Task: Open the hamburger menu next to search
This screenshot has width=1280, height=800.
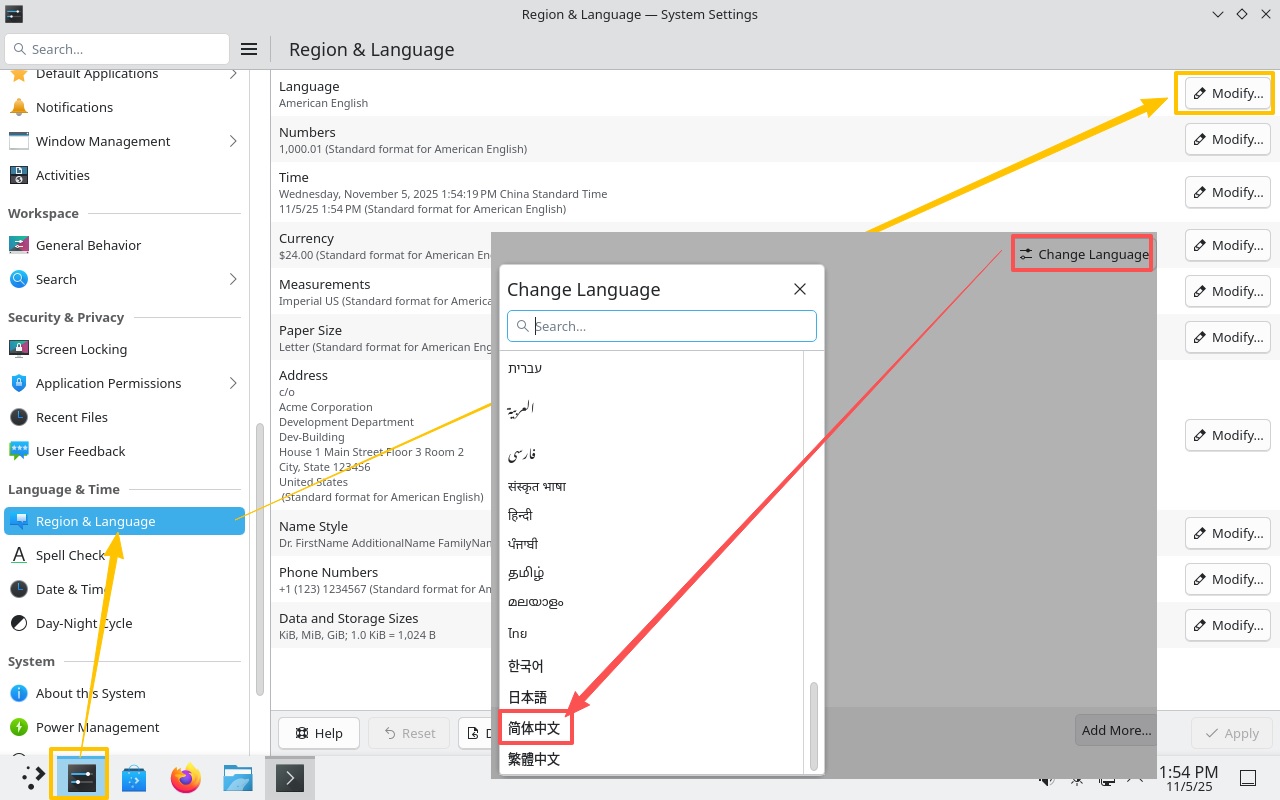Action: (x=249, y=49)
